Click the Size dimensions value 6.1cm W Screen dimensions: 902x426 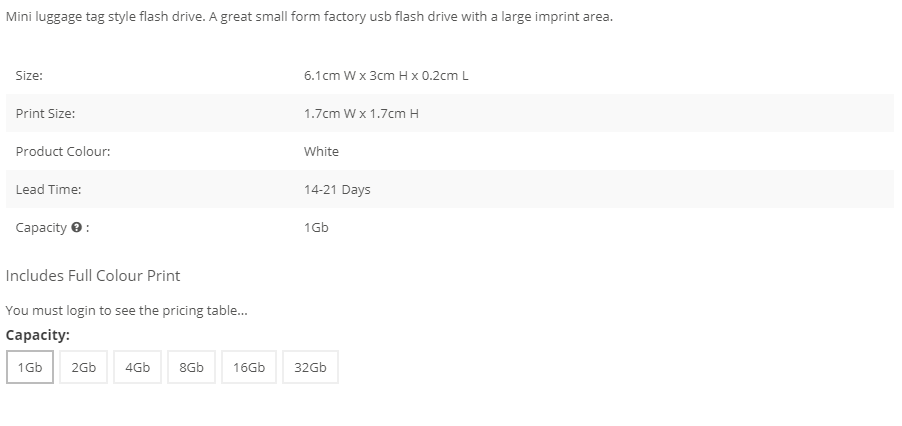(386, 76)
